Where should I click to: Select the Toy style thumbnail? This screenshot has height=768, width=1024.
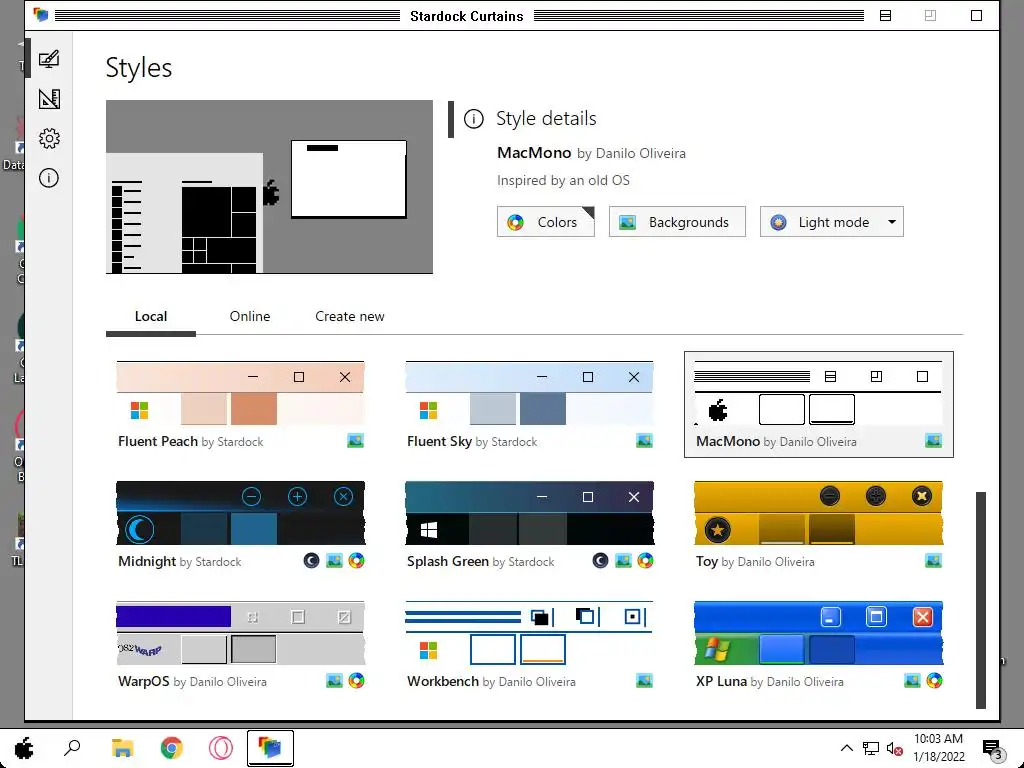(x=818, y=513)
